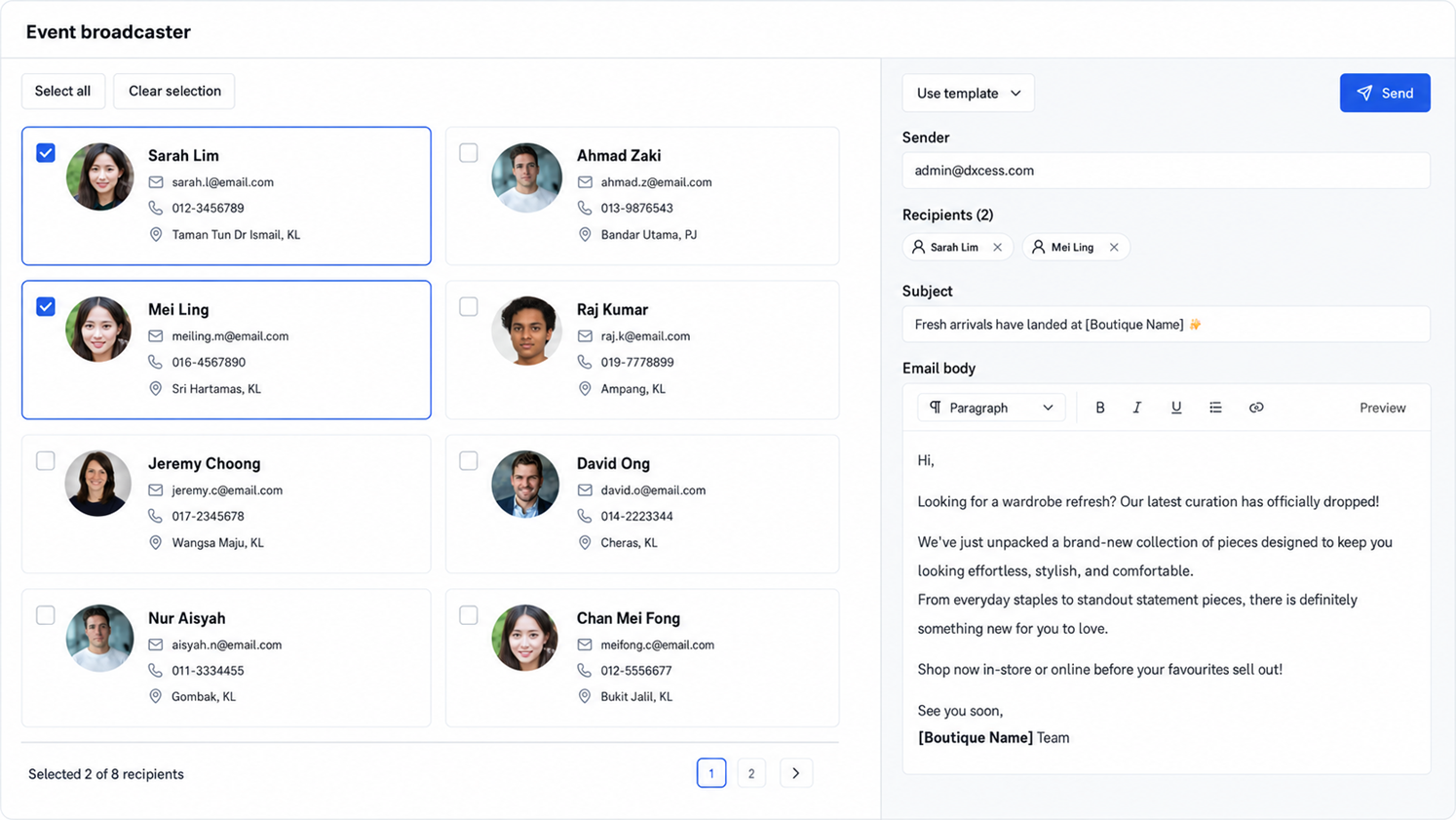
Task: Remove Mei Ling from recipients
Action: [1114, 248]
